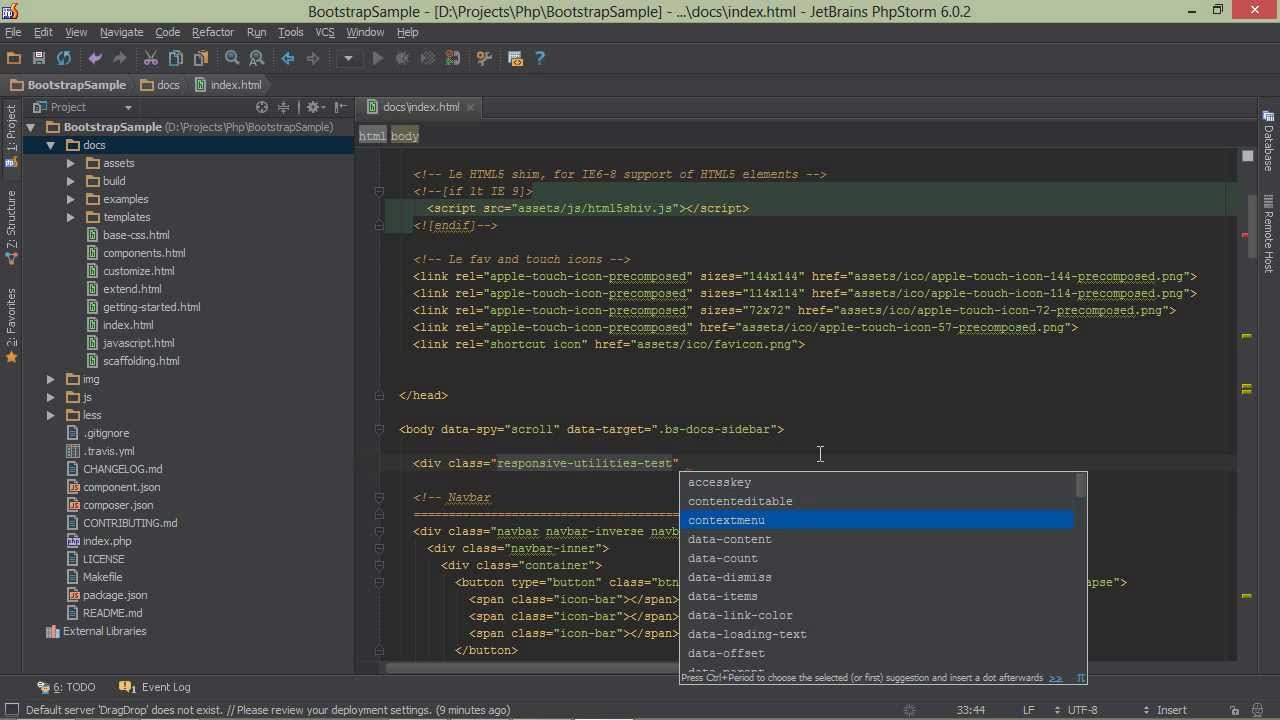The height and width of the screenshot is (720, 1280).
Task: Open the run configuration dropdown
Action: point(348,58)
